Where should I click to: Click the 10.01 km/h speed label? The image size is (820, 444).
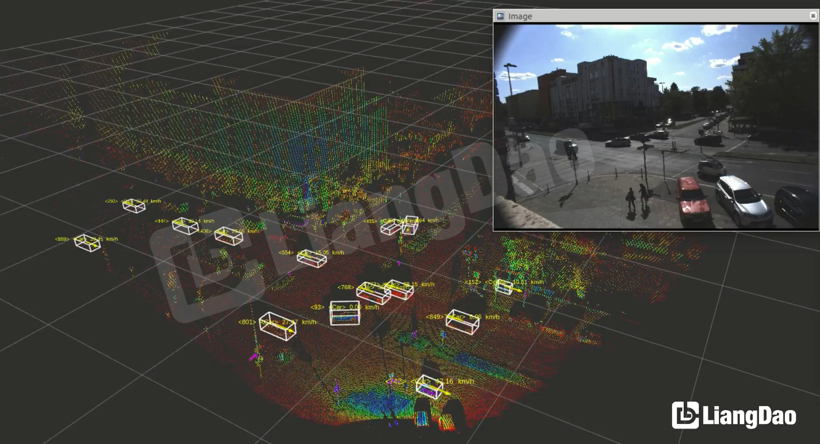(528, 282)
